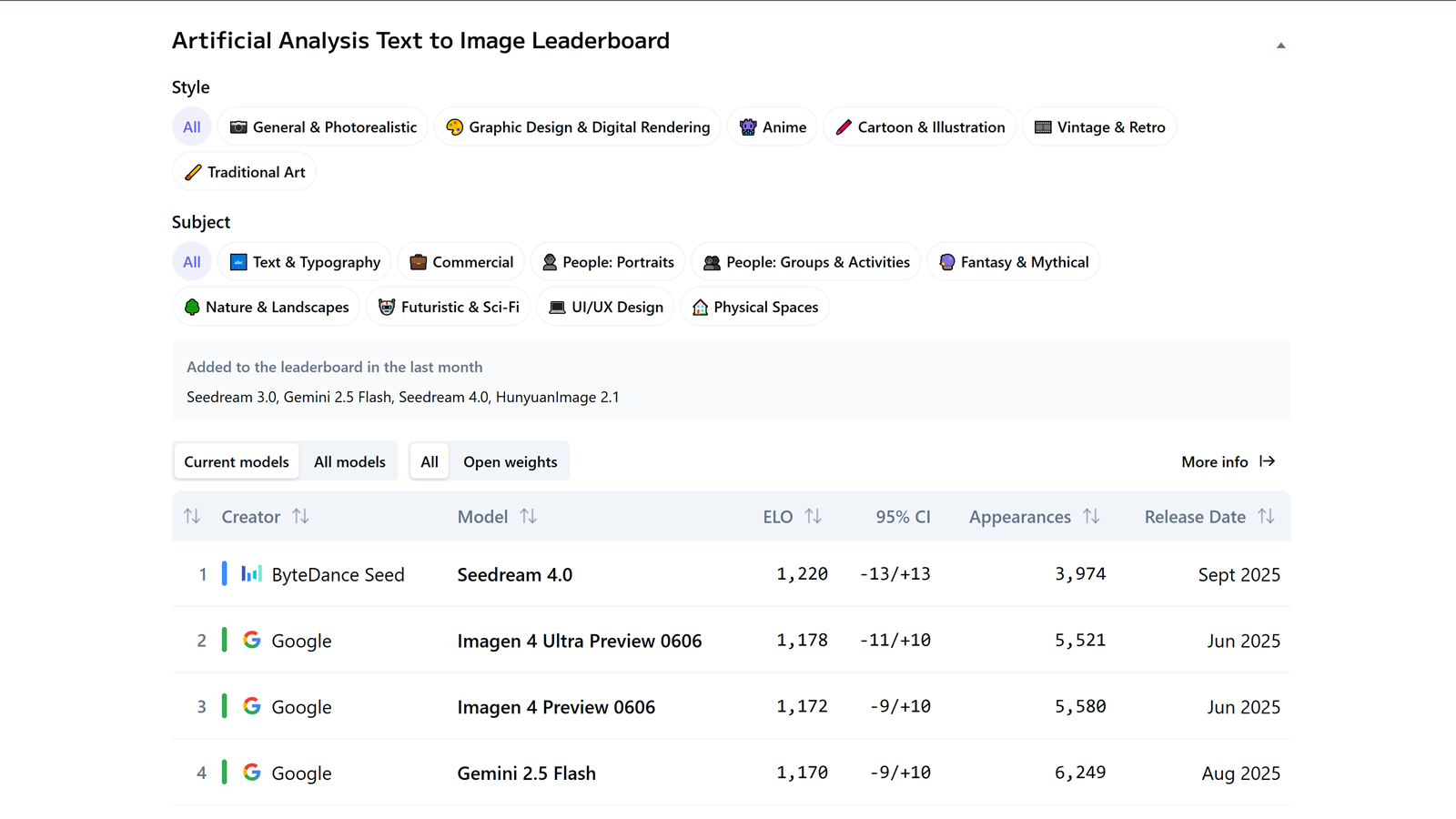Screen dimensions: 1456x819
Task: Pick the Vintage & Retro style
Action: click(x=1099, y=127)
